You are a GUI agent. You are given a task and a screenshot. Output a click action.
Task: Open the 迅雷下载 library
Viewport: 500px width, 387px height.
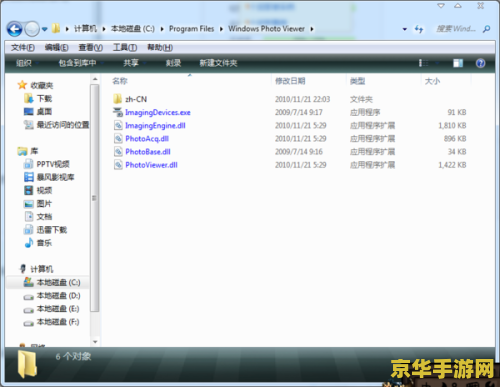[x=52, y=230]
